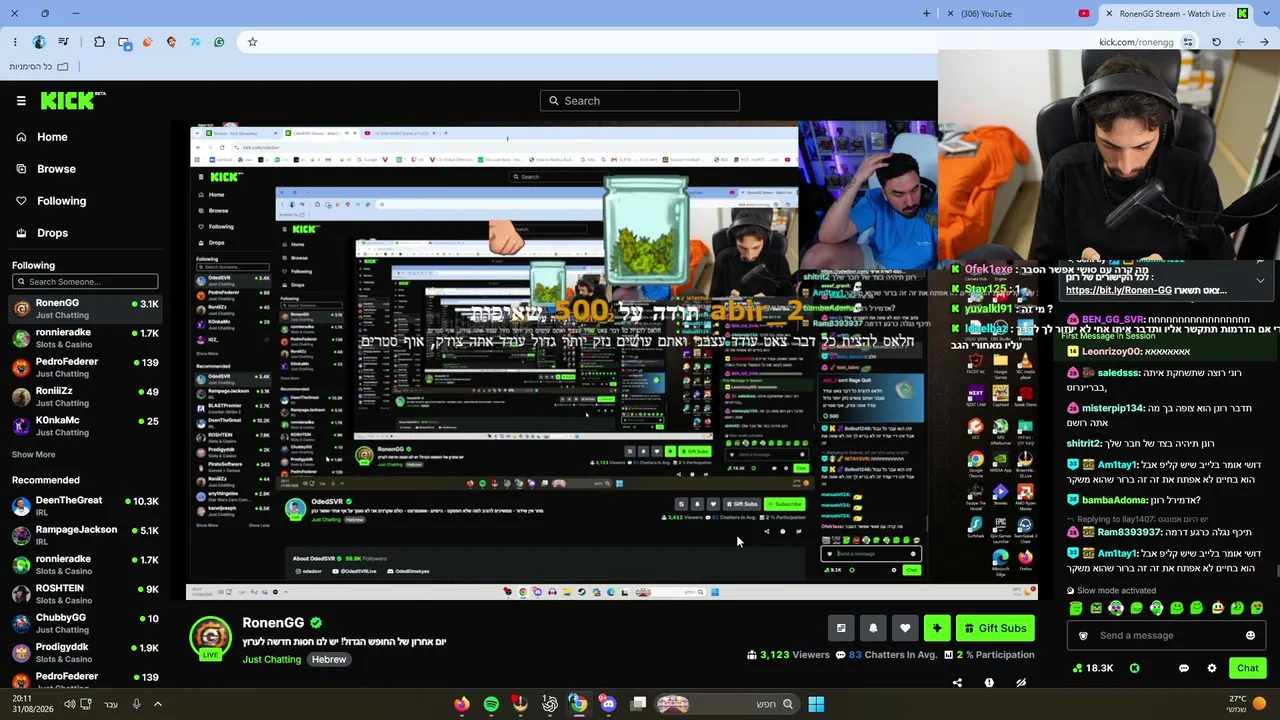This screenshot has height=720, width=1280.
Task: Click the Just Chatting category link under RonenGG
Action: point(271,660)
